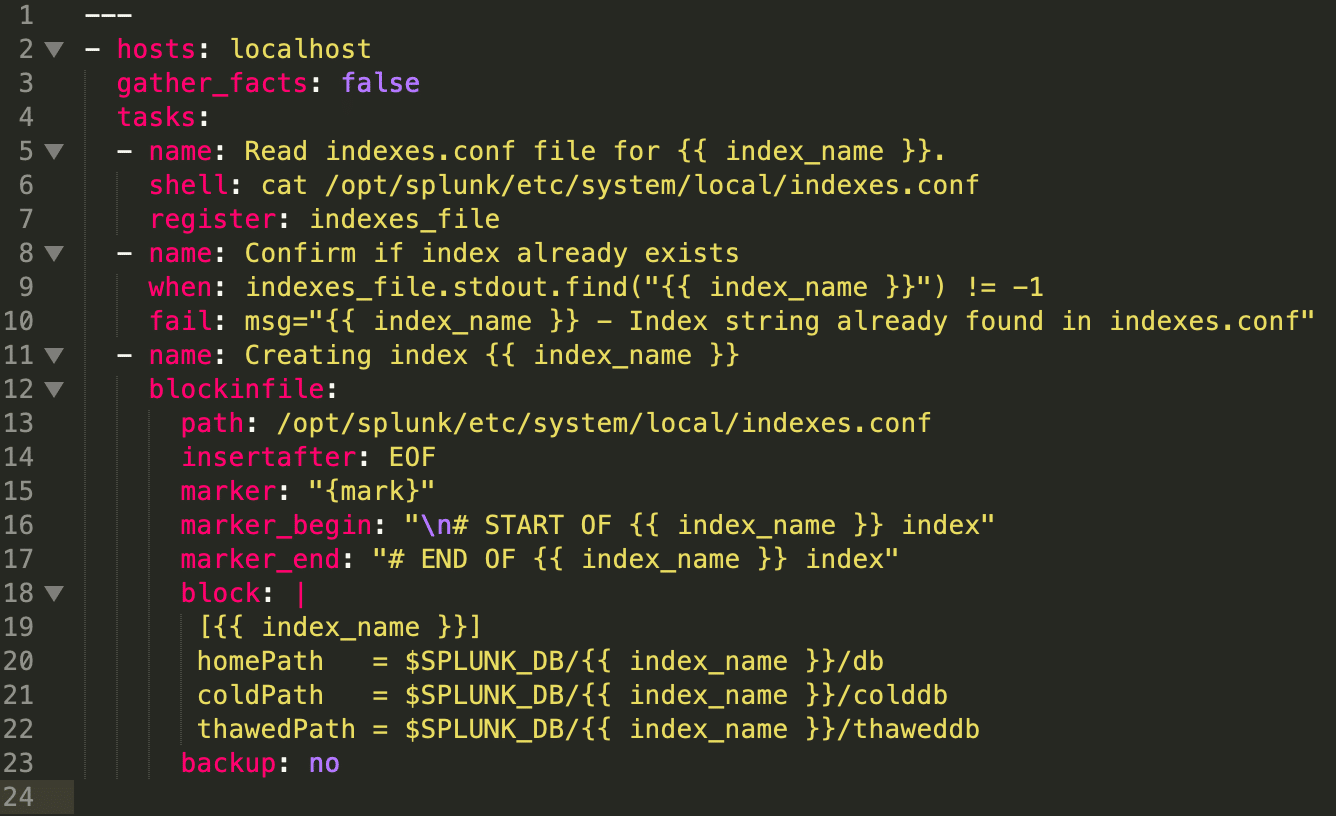
Task: Click the 'no' value on line 23
Action: point(325,763)
